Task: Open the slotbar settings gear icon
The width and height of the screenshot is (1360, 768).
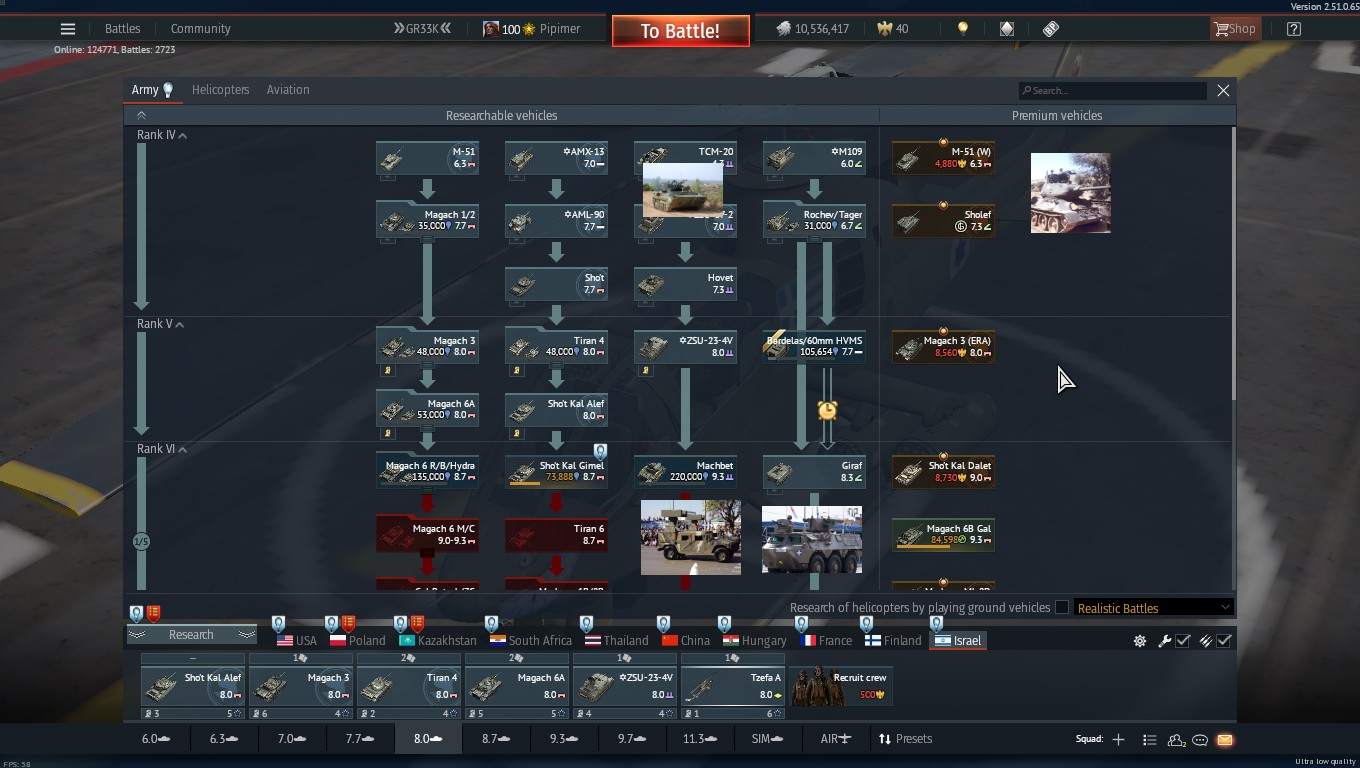Action: click(x=1139, y=641)
